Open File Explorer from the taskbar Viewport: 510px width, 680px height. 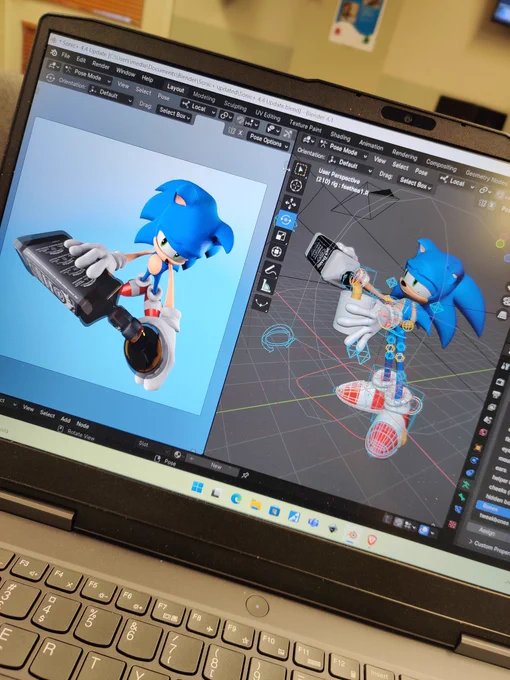coord(255,504)
